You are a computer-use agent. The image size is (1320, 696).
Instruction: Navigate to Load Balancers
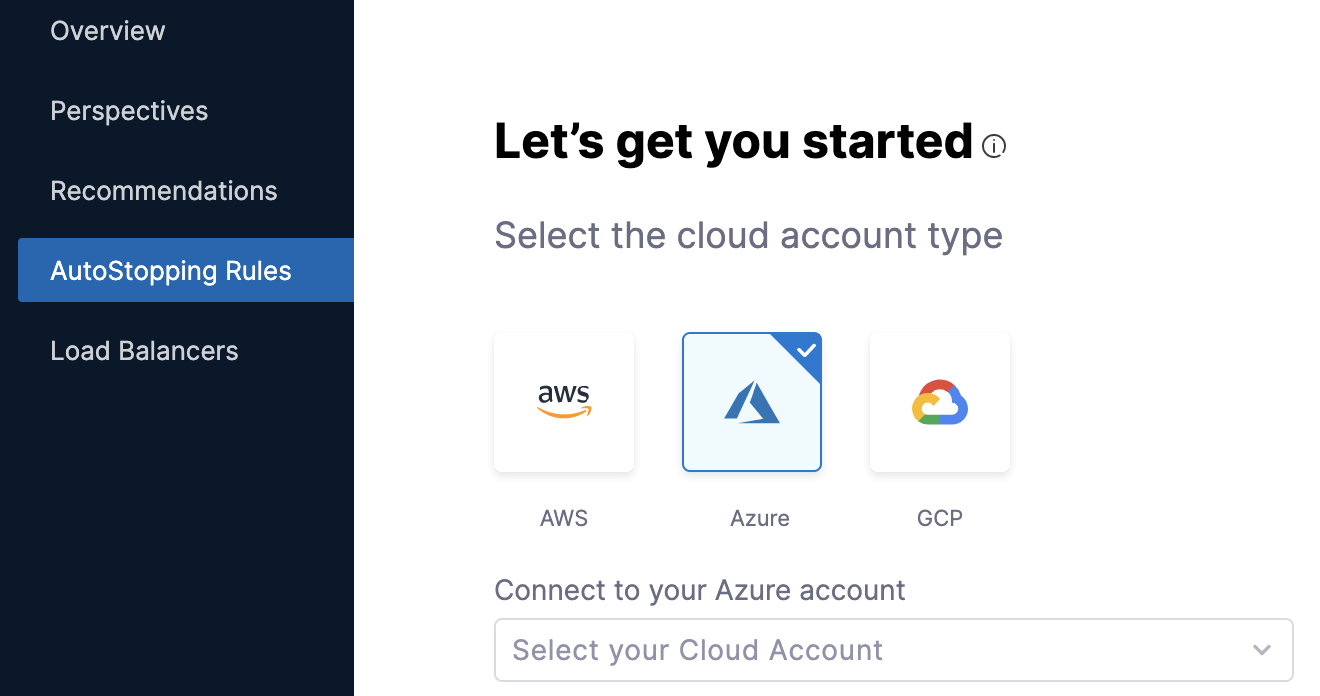[144, 351]
